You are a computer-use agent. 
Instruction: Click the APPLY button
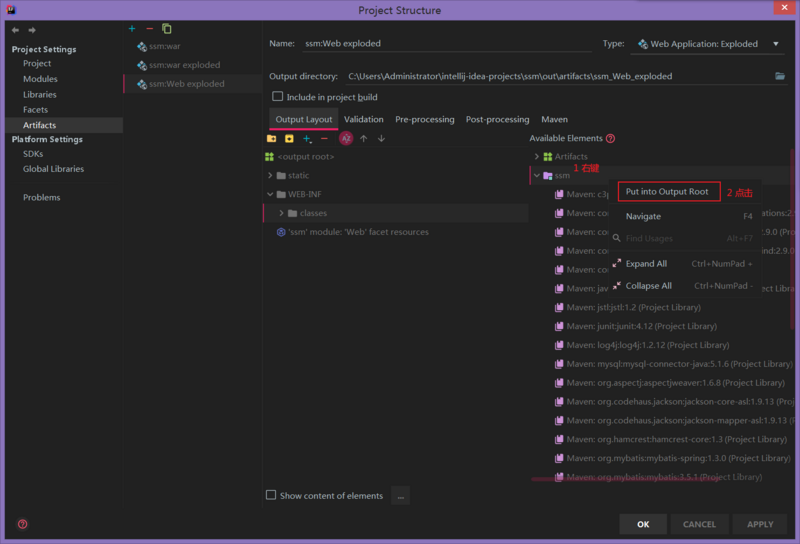click(x=760, y=524)
